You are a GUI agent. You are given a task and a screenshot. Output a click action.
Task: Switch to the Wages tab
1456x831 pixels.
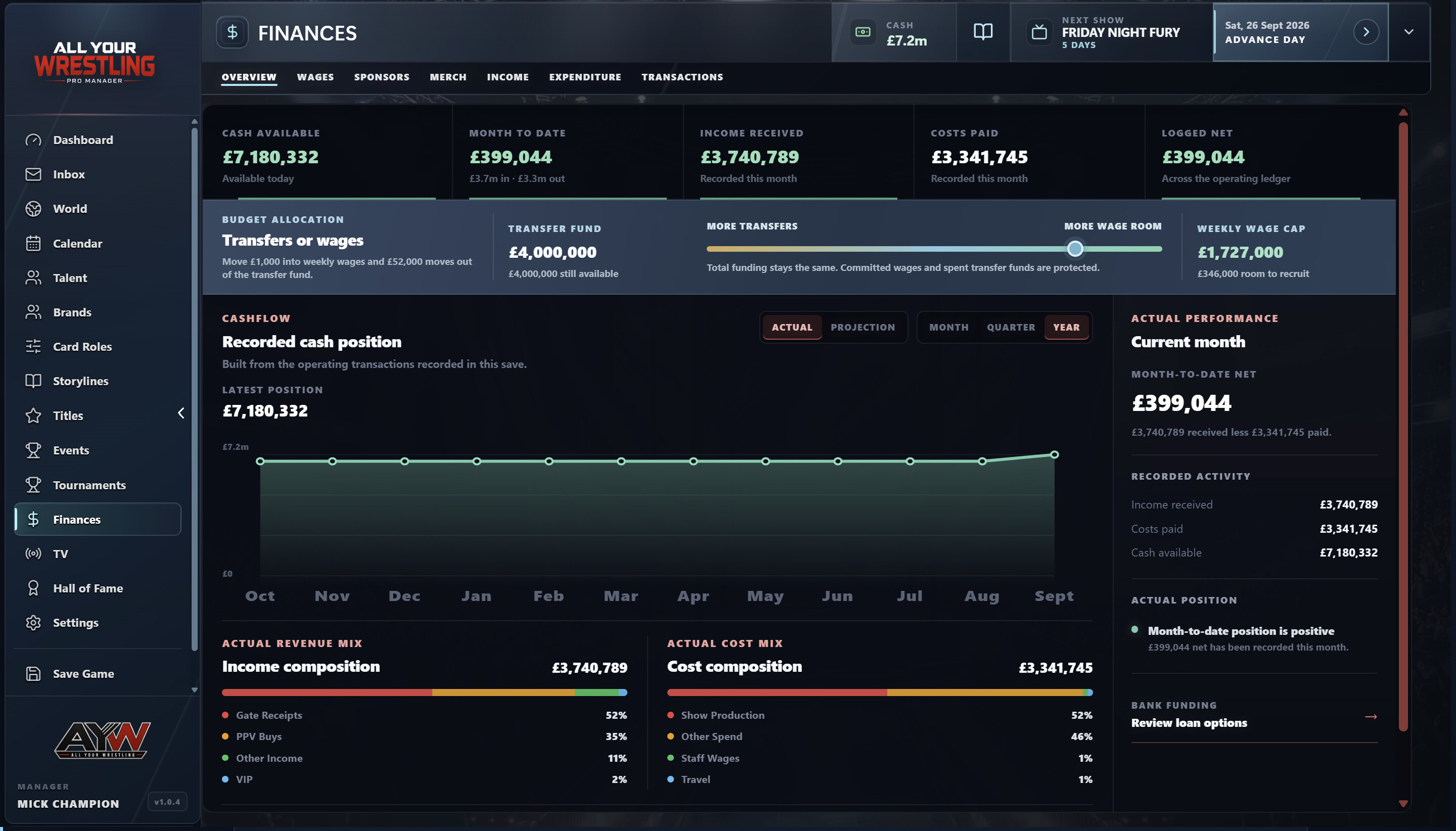point(315,77)
